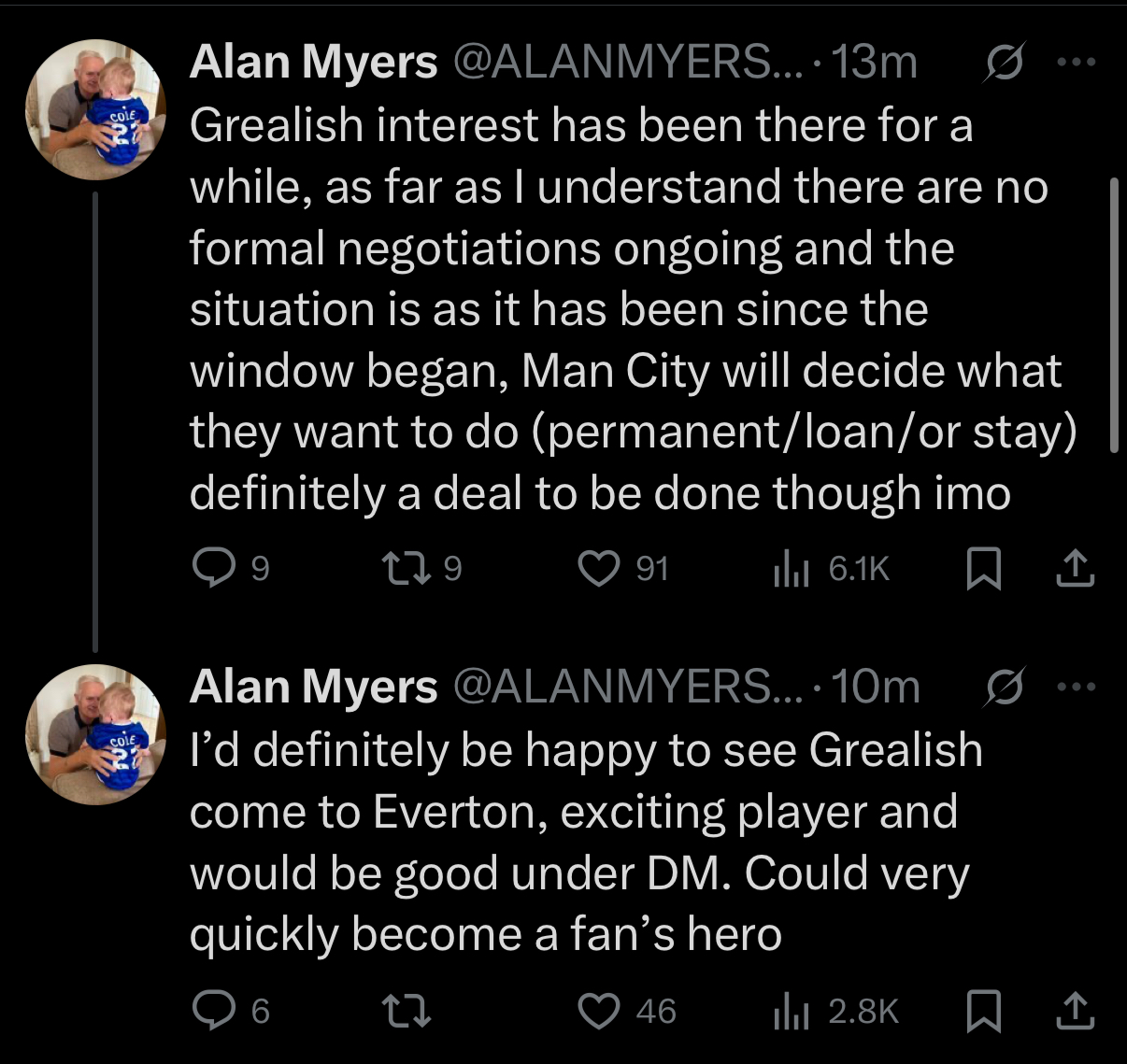The image size is (1127, 1064).
Task: Reply to the tweet with 6 replies
Action: coord(212,1011)
